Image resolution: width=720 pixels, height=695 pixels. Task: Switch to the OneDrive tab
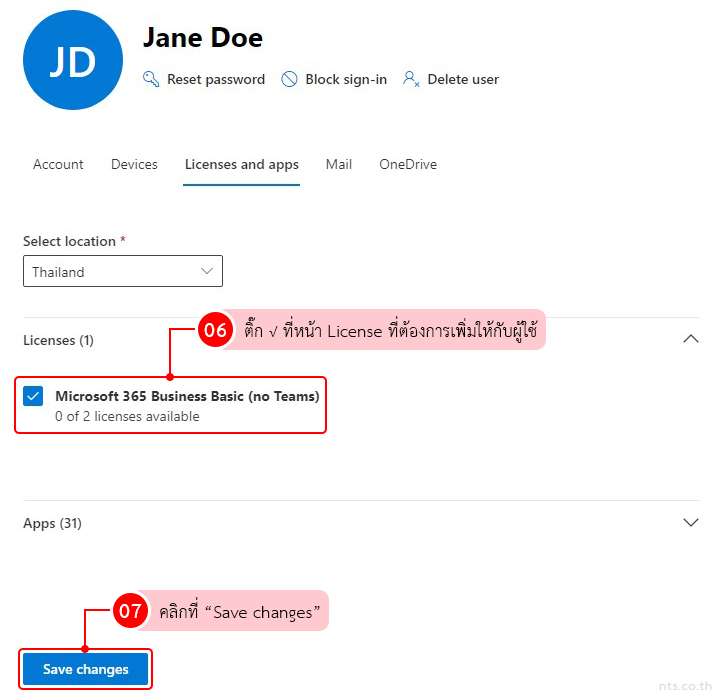tap(407, 164)
